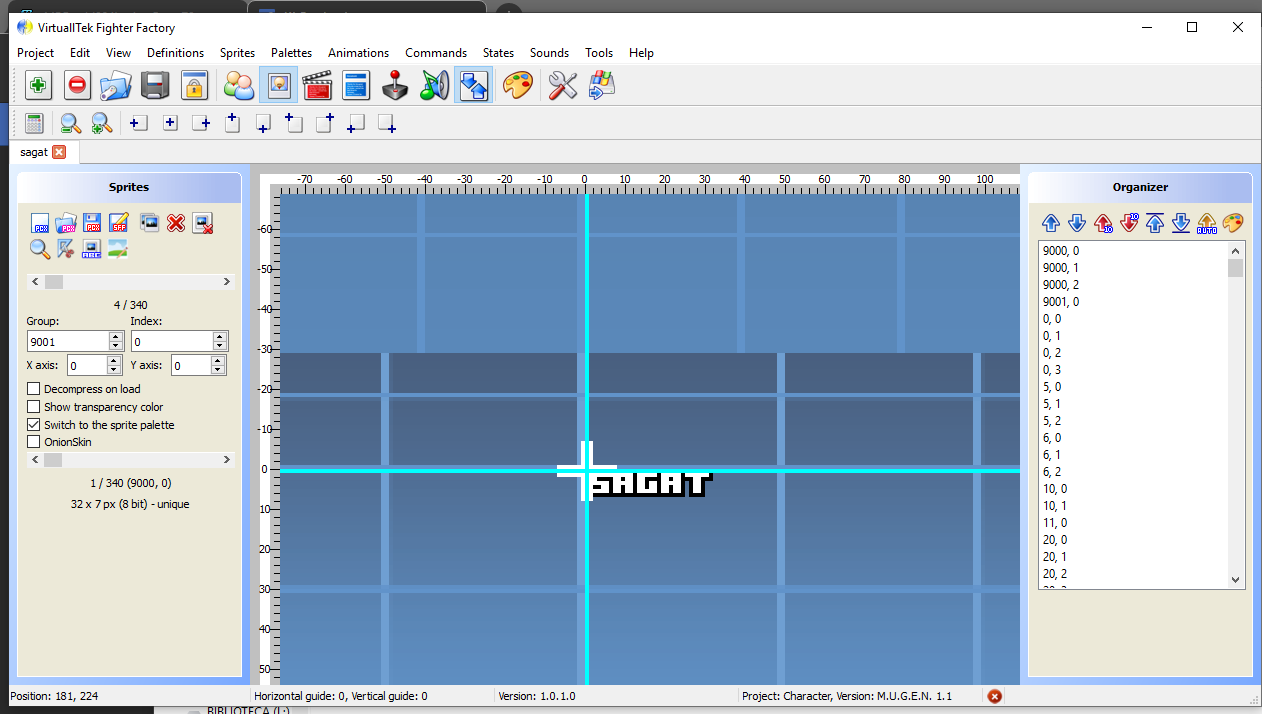This screenshot has height=714, width=1262.
Task: Move sprite down with blue down arrow in Organizer
Action: click(x=1077, y=223)
